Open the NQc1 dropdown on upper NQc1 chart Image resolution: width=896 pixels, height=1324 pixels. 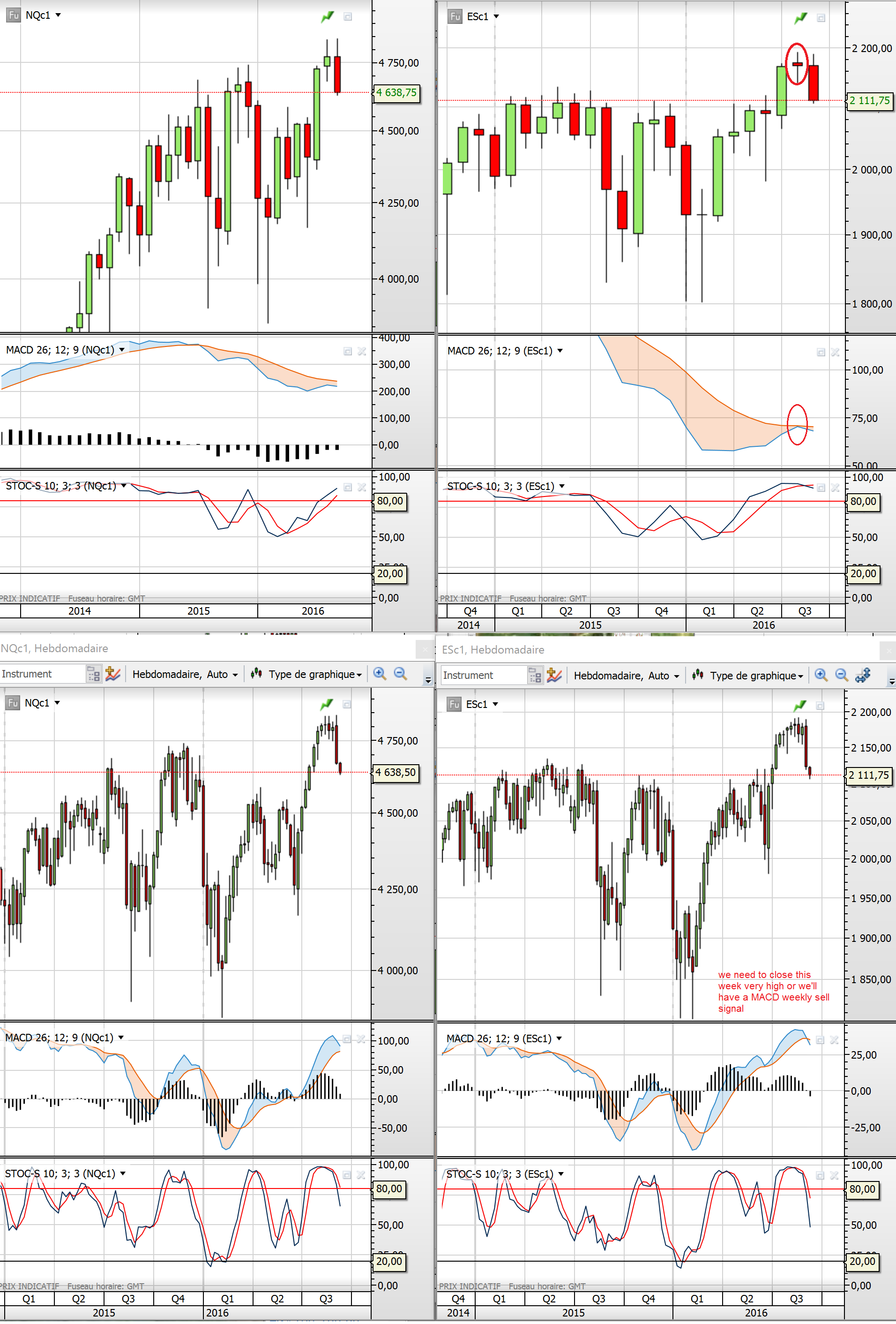click(58, 15)
